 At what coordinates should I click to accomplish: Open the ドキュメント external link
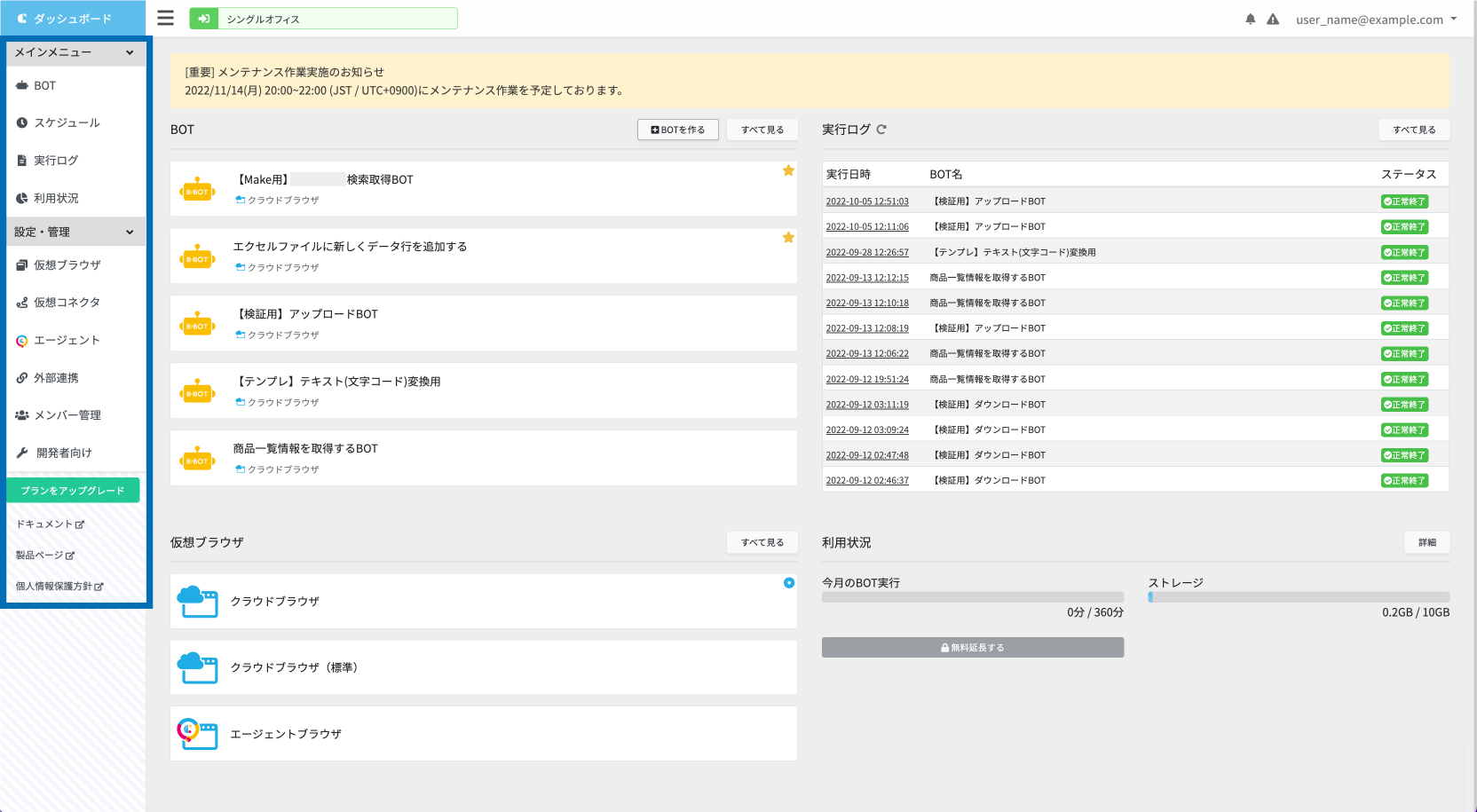click(x=50, y=524)
